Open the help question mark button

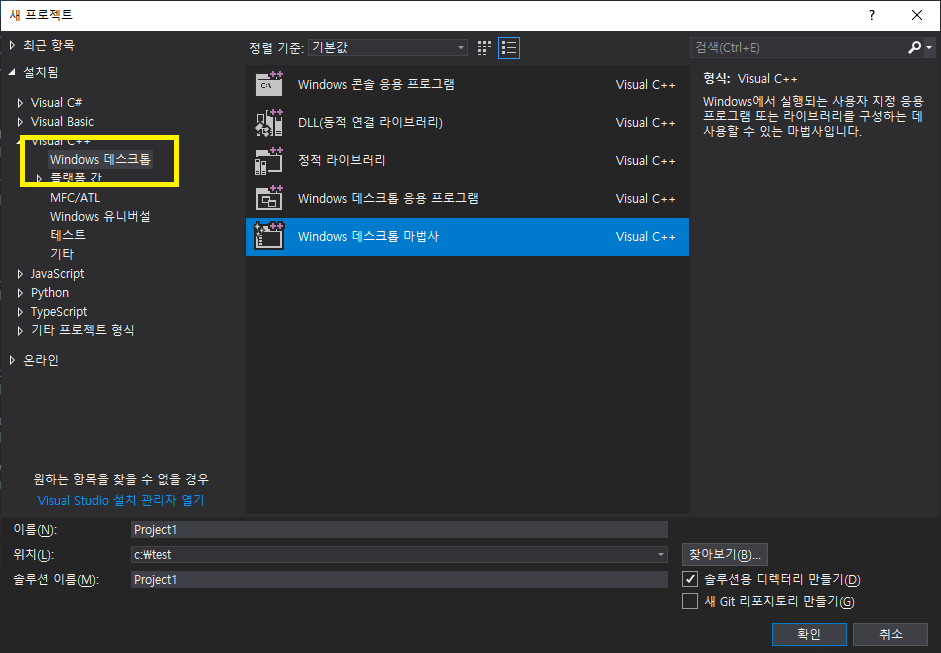[x=871, y=15]
